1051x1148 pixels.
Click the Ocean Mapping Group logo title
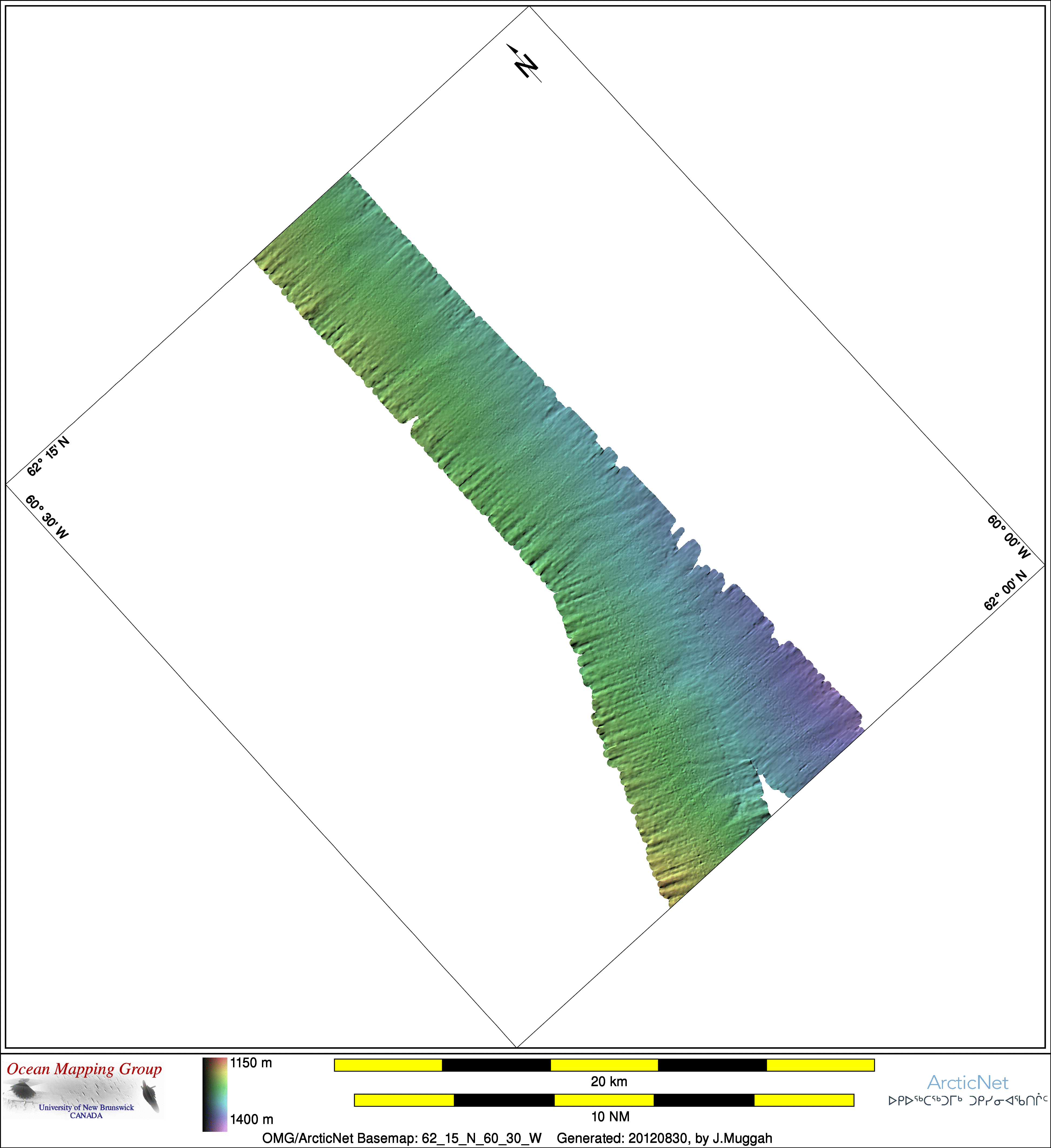(x=84, y=1069)
